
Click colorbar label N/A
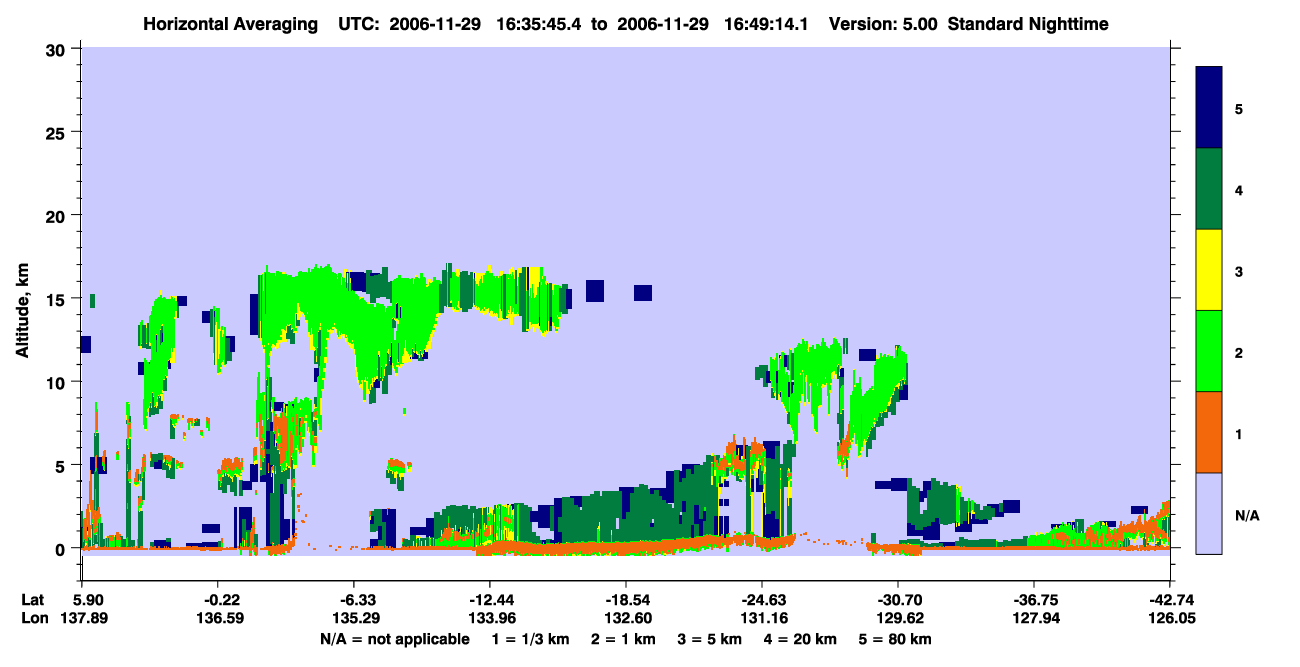[x=1246, y=515]
